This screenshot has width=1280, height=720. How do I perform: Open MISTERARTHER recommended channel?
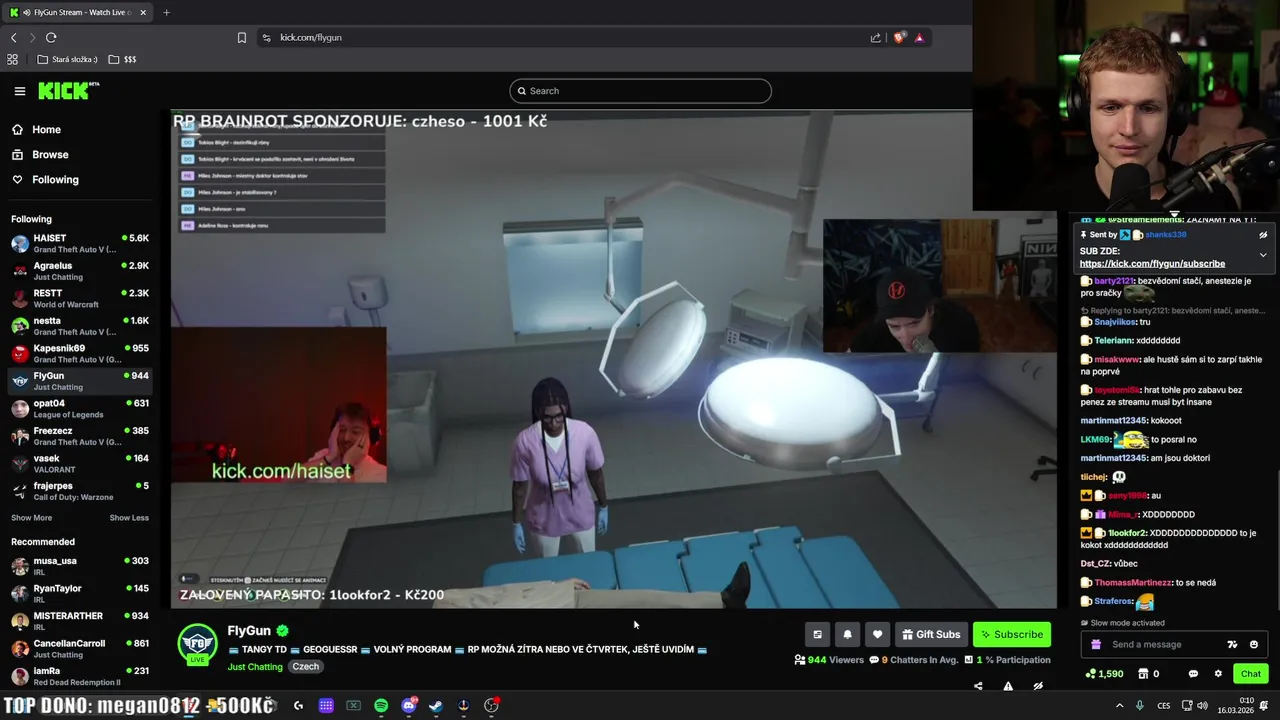[80, 621]
